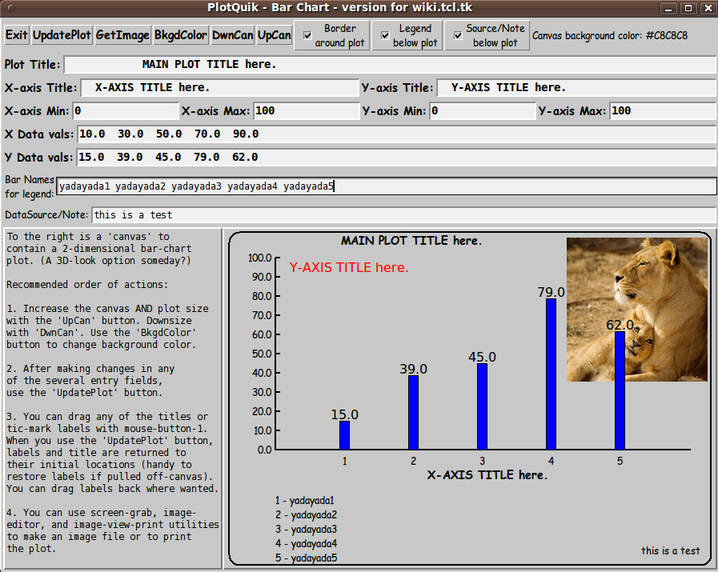Click the 79.0 value label above bar

551,292
